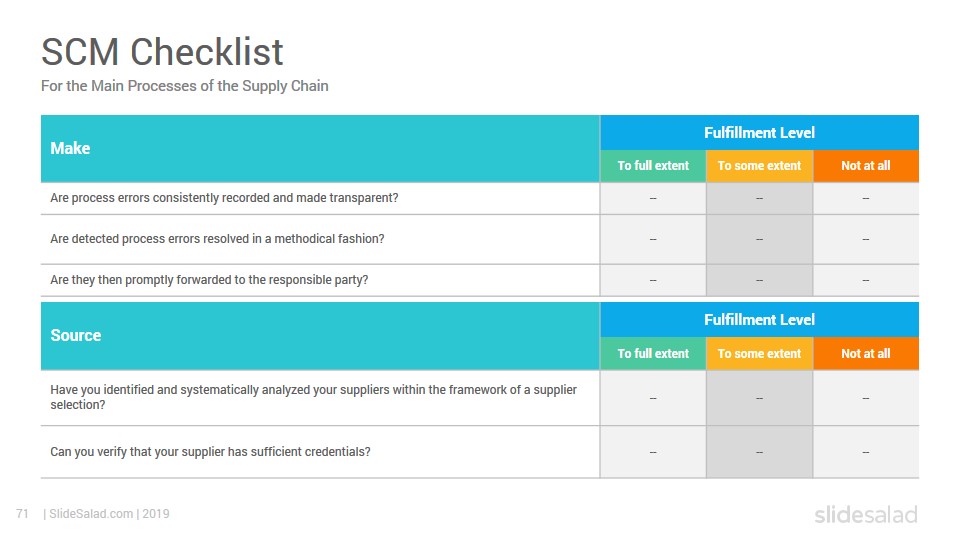Open the SlideSalad.com footer link
960x540 pixels.
click(91, 514)
